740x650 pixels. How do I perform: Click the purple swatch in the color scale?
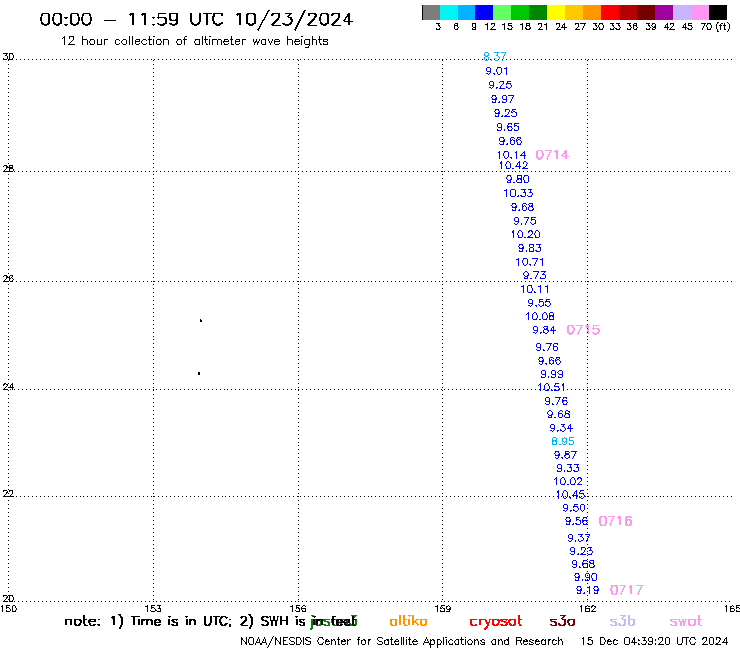click(664, 12)
